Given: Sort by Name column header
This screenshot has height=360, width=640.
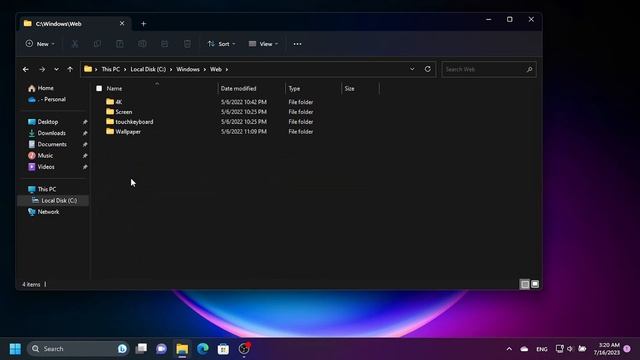Looking at the screenshot, I should pos(114,89).
